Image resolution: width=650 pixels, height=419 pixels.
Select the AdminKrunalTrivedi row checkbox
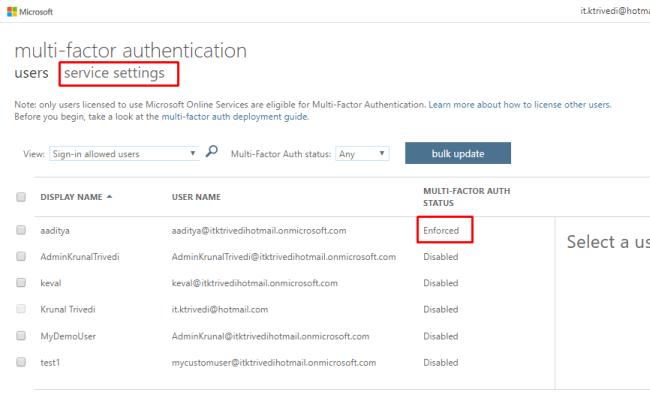20,257
